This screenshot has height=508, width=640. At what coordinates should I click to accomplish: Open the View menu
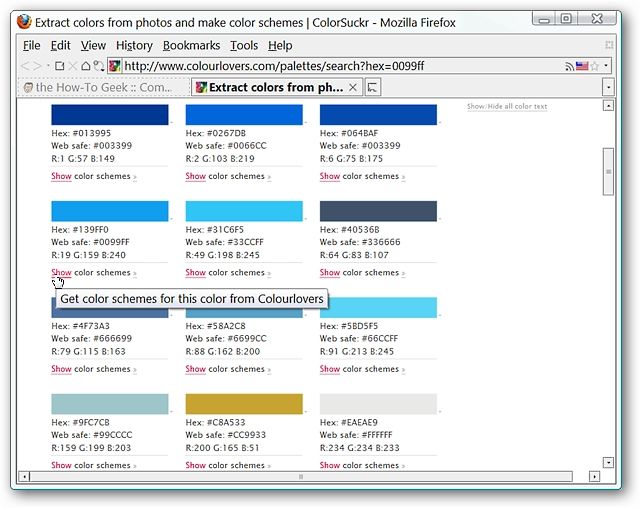pos(93,45)
